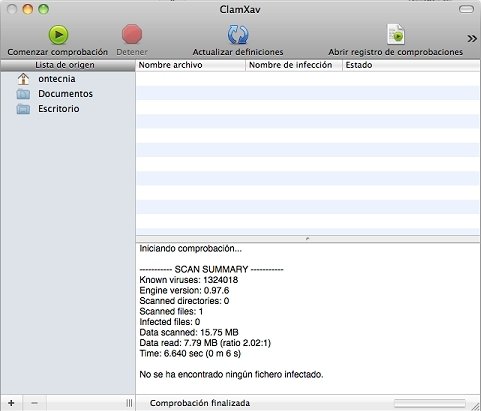The image size is (481, 411).
Task: Click the orange minimize window button
Action: (28, 9)
